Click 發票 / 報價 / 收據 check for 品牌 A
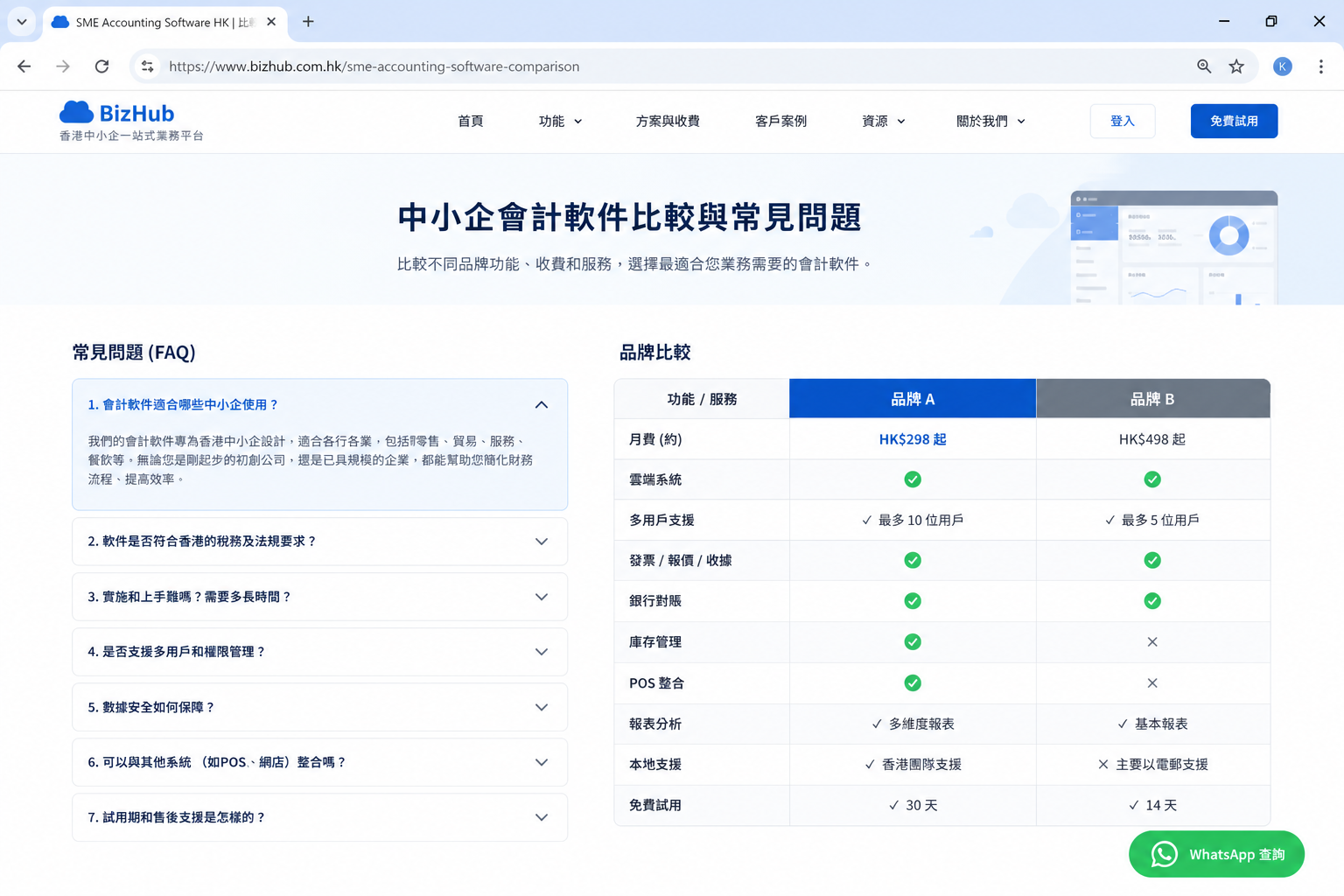Screen dimensions: 1344x896 (913, 560)
